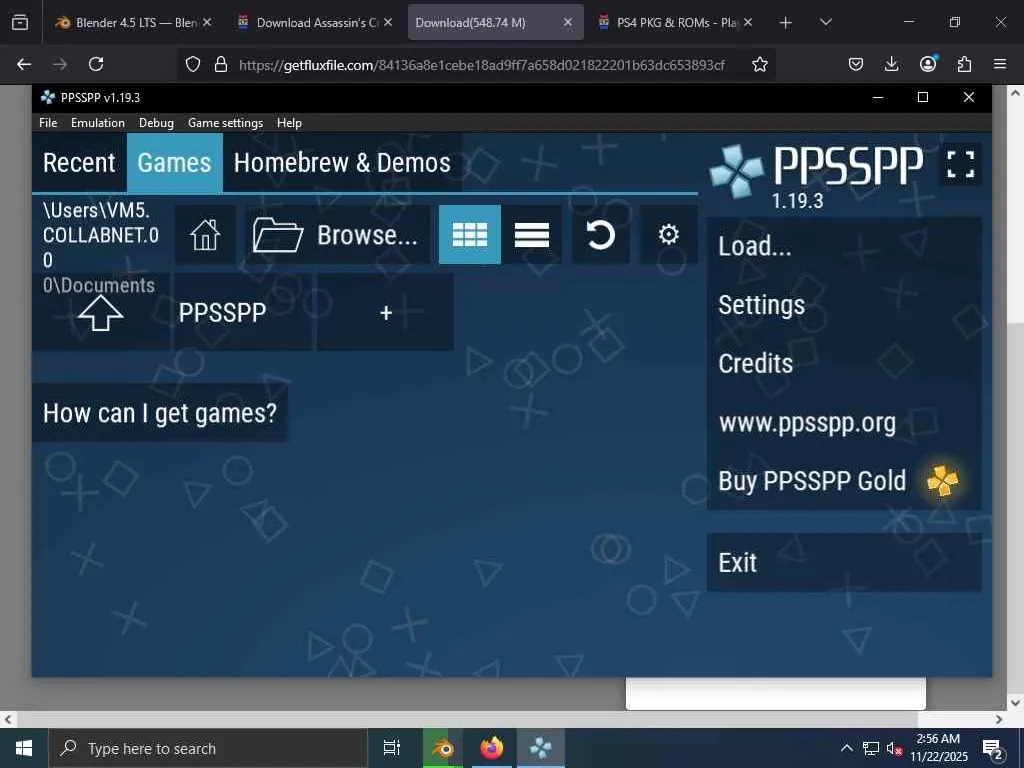Click the horizontal scrollbar right arrow
Screen dimensions: 1024x768
(x=999, y=720)
